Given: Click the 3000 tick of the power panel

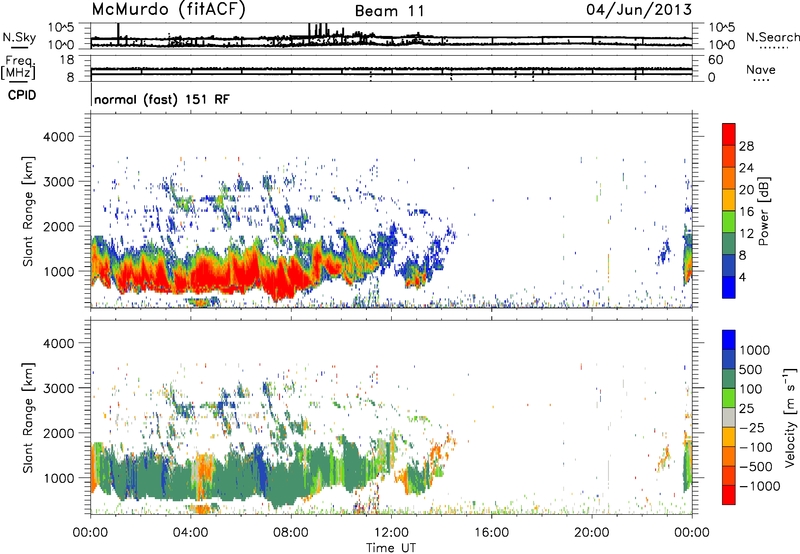Looking at the screenshot, I should coord(59,182).
